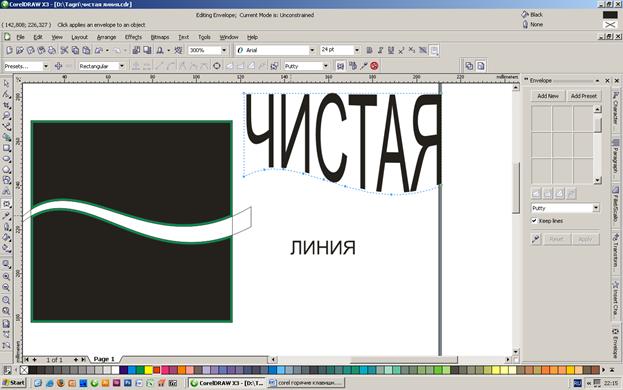Click the Cut scissors icon
This screenshot has width=623, height=390.
(x=64, y=50)
